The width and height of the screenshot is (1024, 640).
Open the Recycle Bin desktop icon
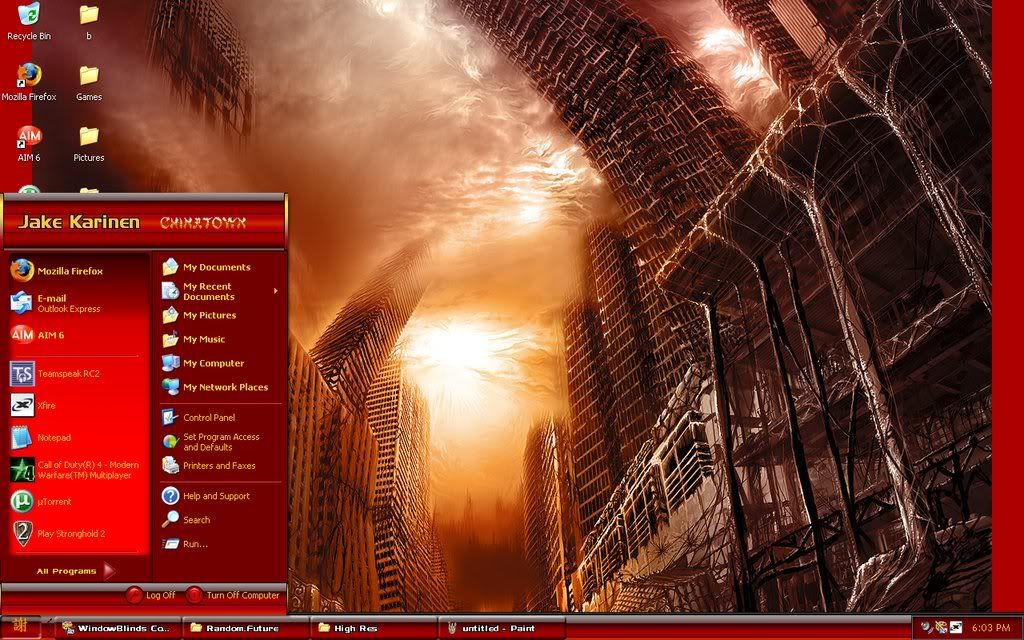click(29, 22)
